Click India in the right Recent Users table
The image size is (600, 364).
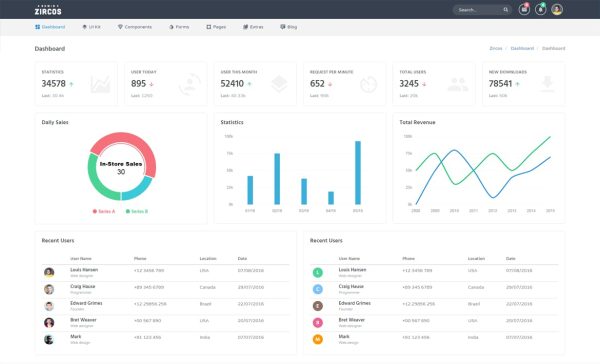pos(473,338)
